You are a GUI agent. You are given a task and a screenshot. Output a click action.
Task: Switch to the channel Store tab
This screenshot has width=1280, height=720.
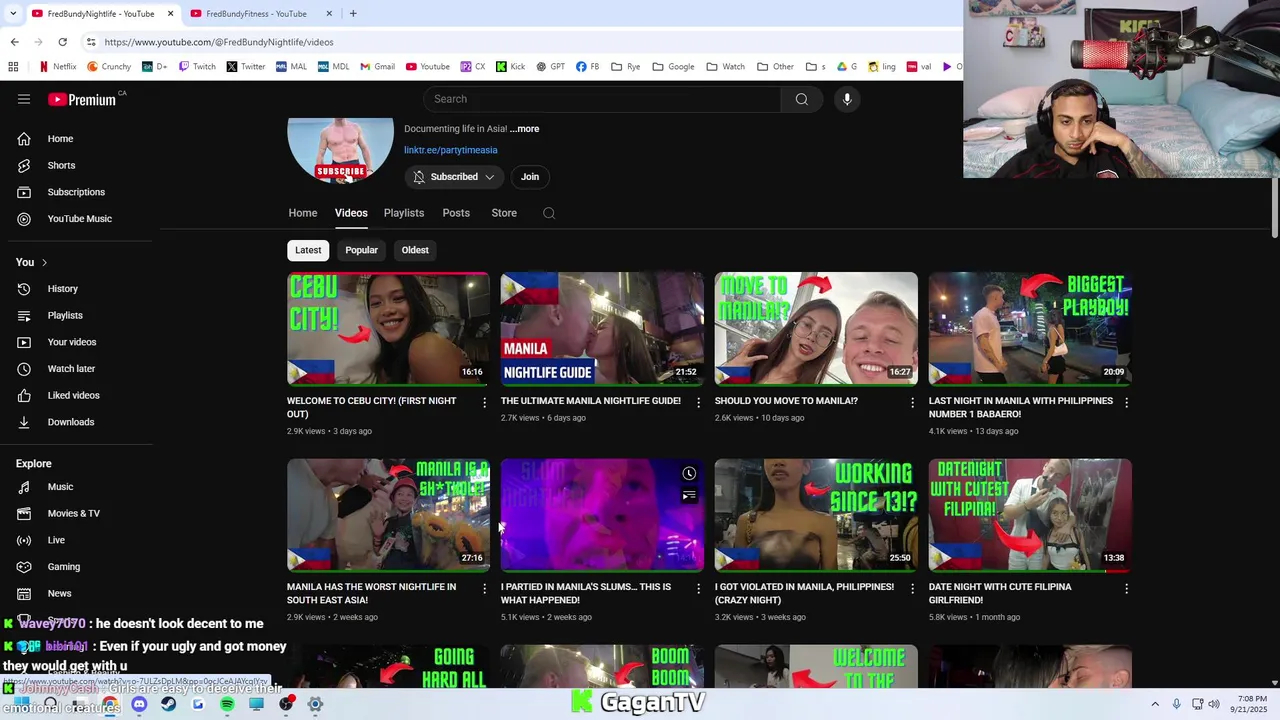(504, 213)
